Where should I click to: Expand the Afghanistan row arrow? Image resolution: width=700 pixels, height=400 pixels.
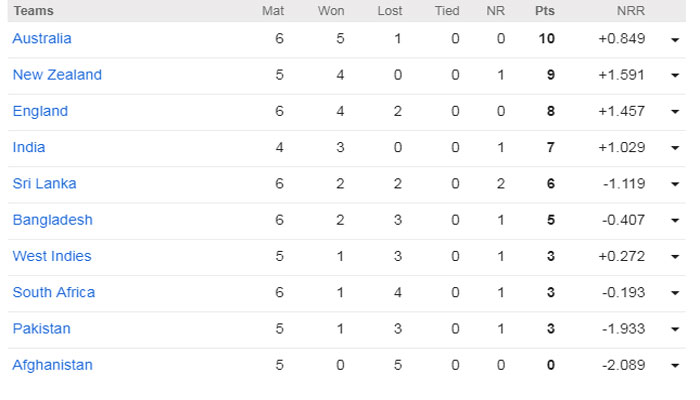point(676,366)
